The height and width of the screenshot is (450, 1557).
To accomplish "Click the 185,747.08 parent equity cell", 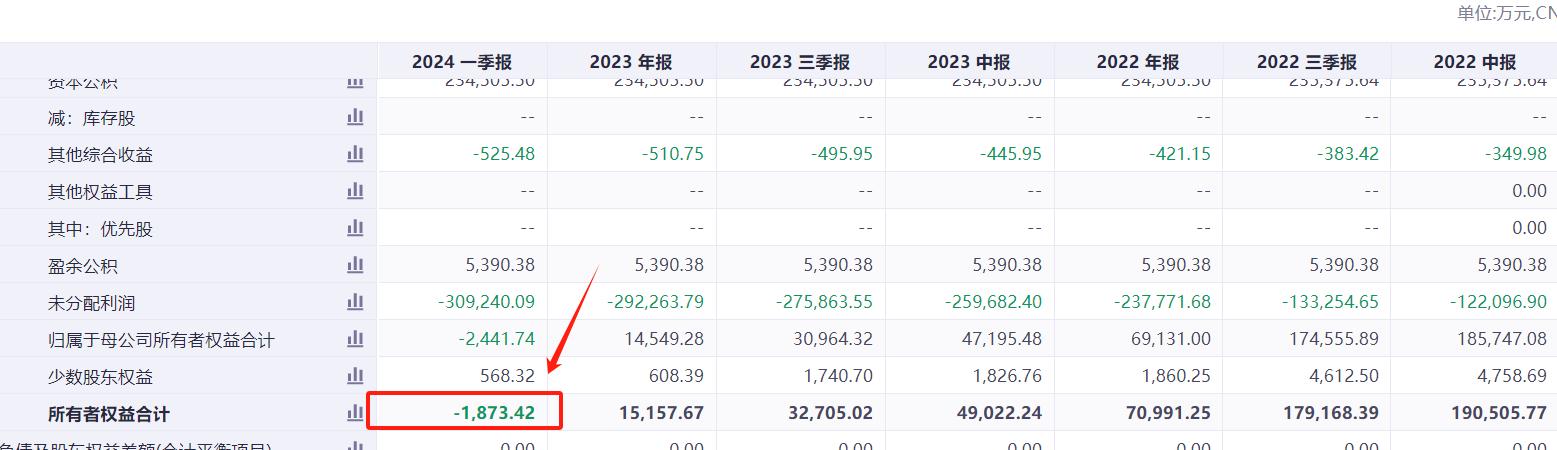I will tap(1502, 340).
